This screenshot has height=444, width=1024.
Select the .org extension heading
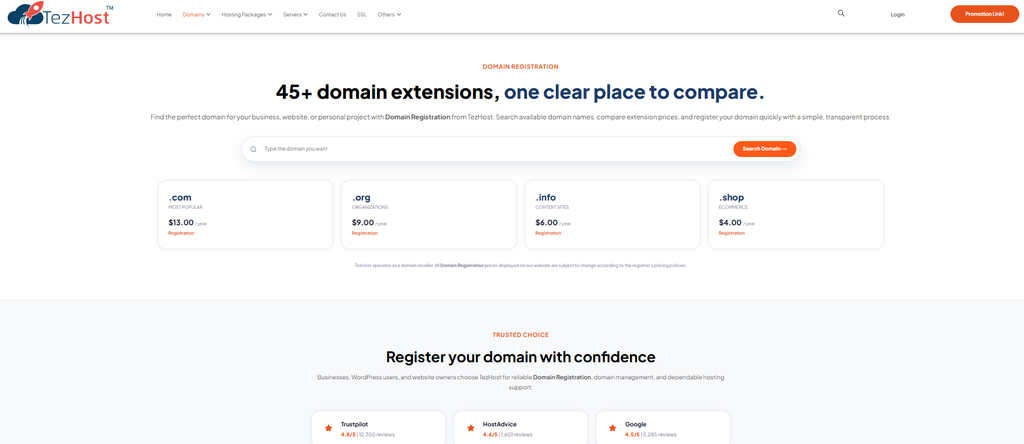[361, 197]
